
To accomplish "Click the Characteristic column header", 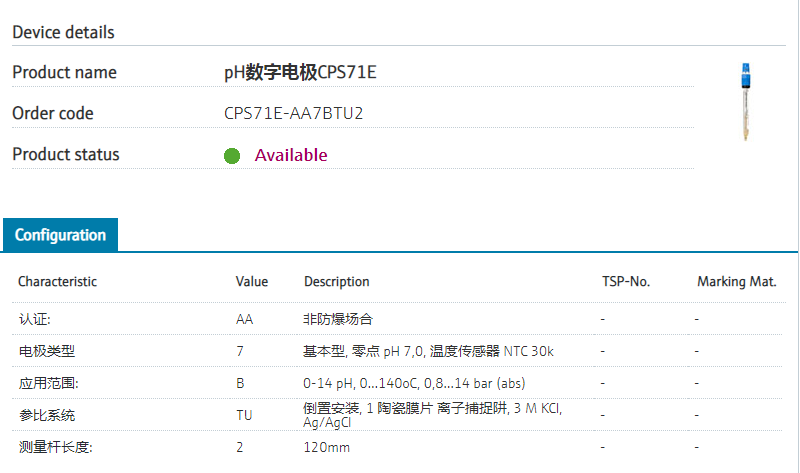I will pos(57,282).
